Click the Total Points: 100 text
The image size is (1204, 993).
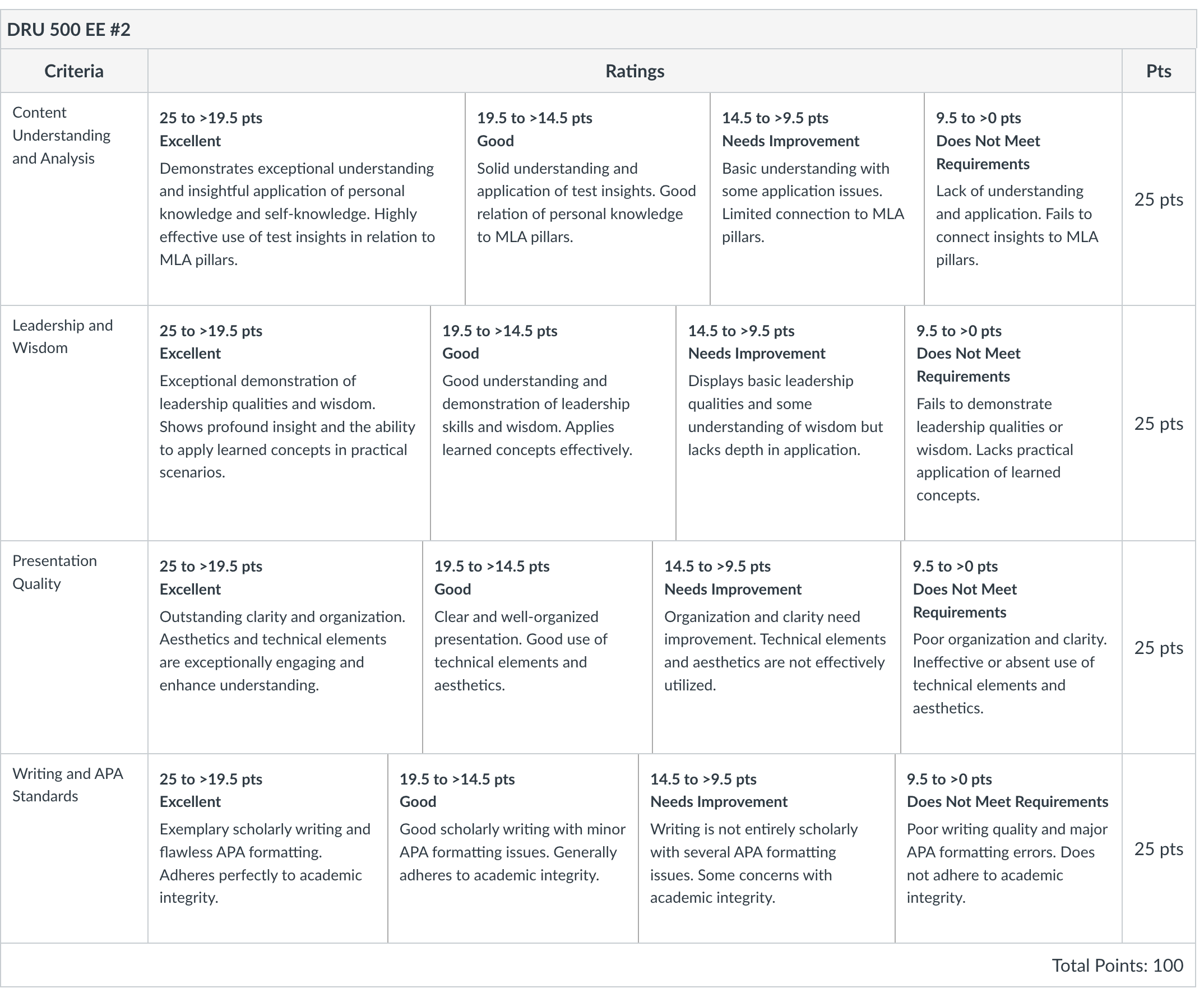pos(1118,966)
